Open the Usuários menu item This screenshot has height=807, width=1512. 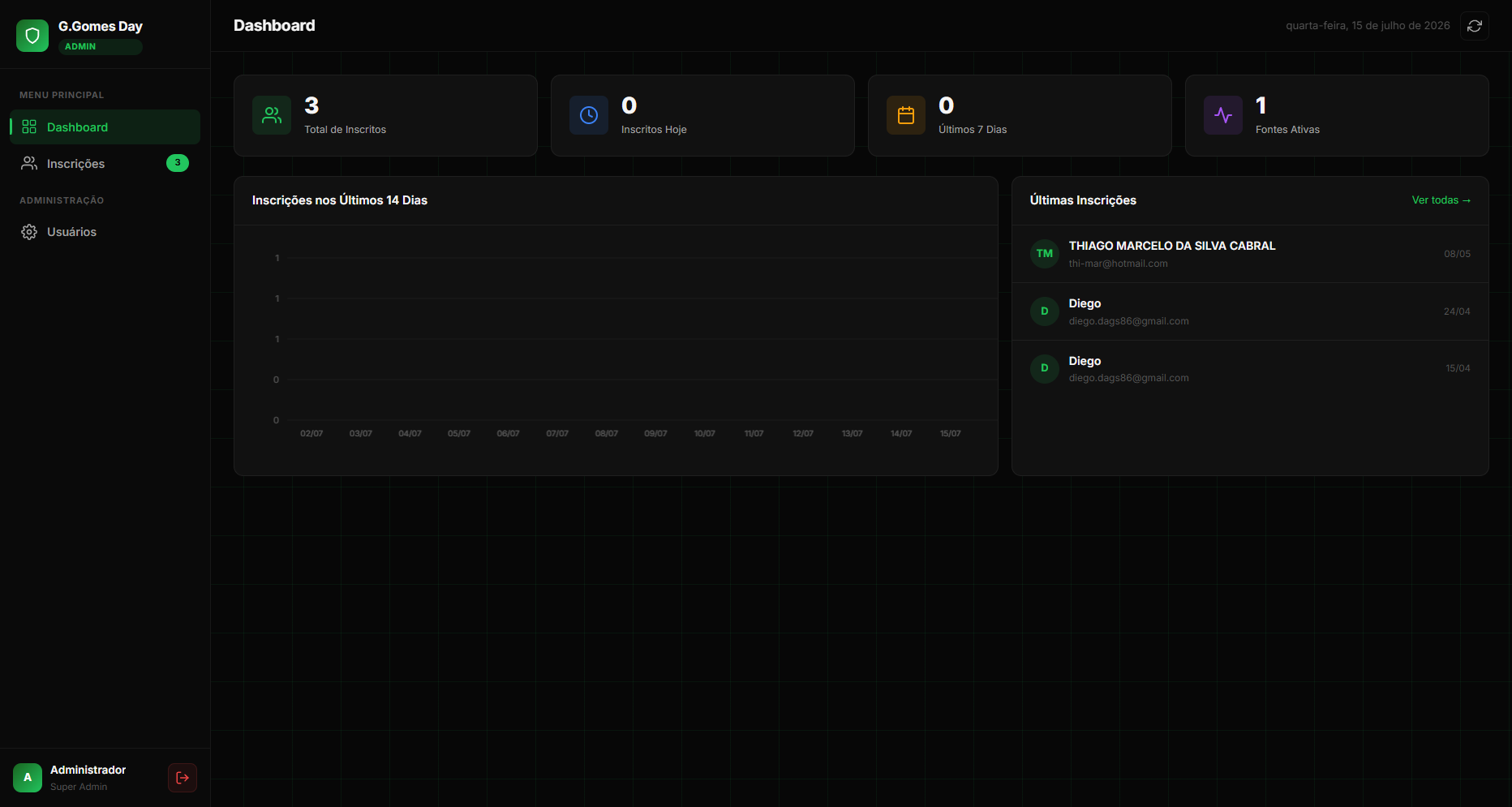(x=105, y=232)
